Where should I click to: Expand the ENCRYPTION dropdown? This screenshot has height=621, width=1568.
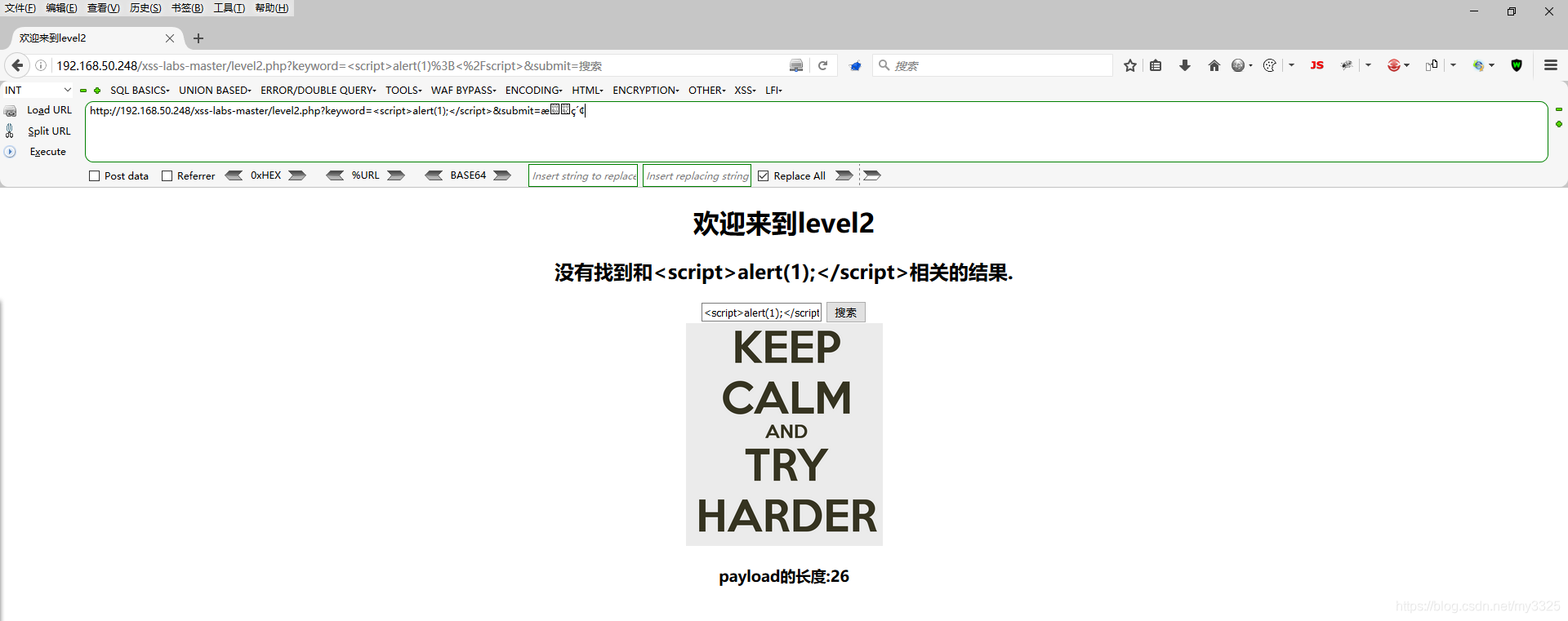tap(646, 91)
